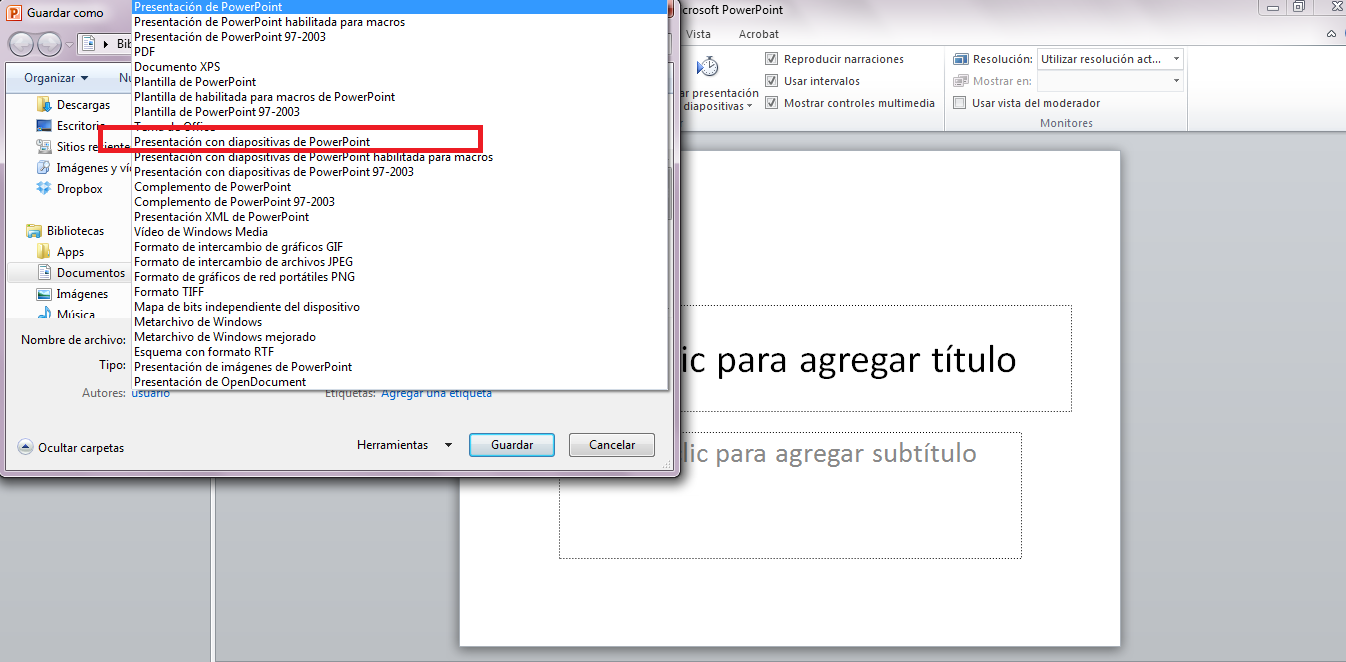Select Escritorio in navigation pane

(x=79, y=126)
